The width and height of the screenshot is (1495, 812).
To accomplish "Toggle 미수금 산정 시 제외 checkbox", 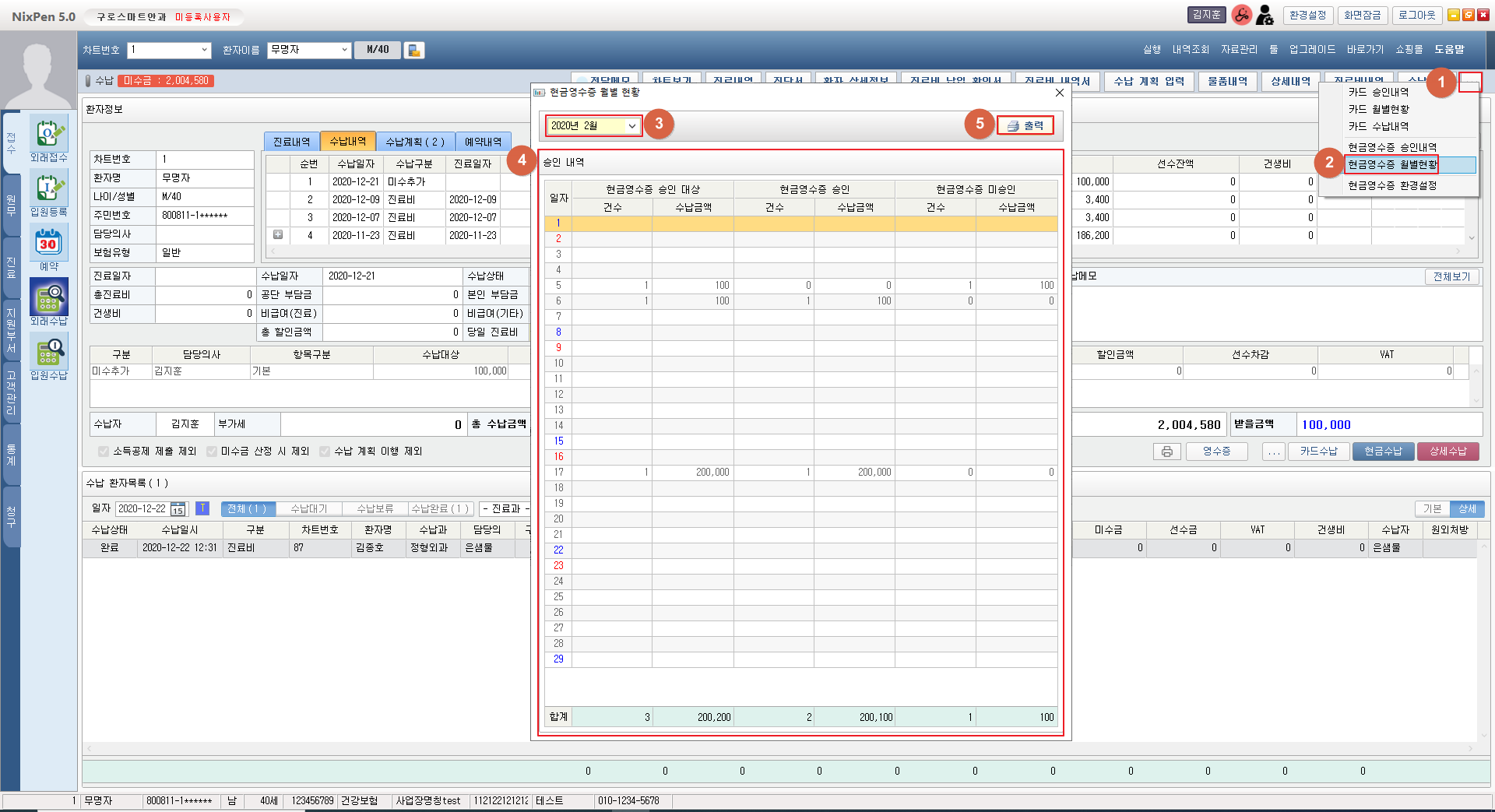I will 212,452.
